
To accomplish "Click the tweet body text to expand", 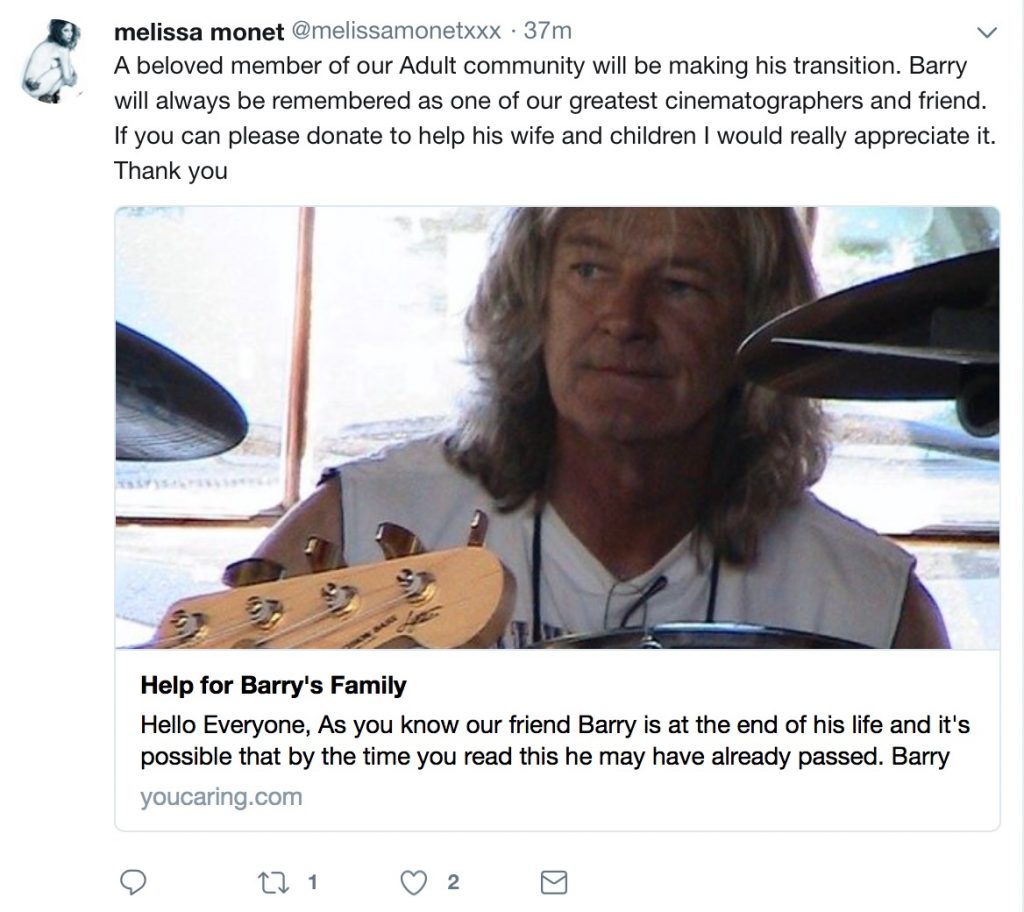I will pyautogui.click(x=554, y=118).
